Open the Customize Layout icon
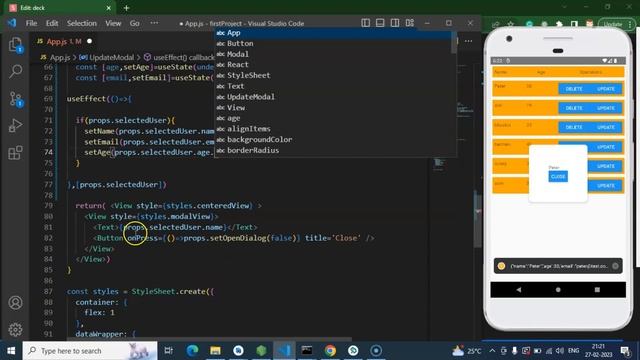 coord(410,23)
